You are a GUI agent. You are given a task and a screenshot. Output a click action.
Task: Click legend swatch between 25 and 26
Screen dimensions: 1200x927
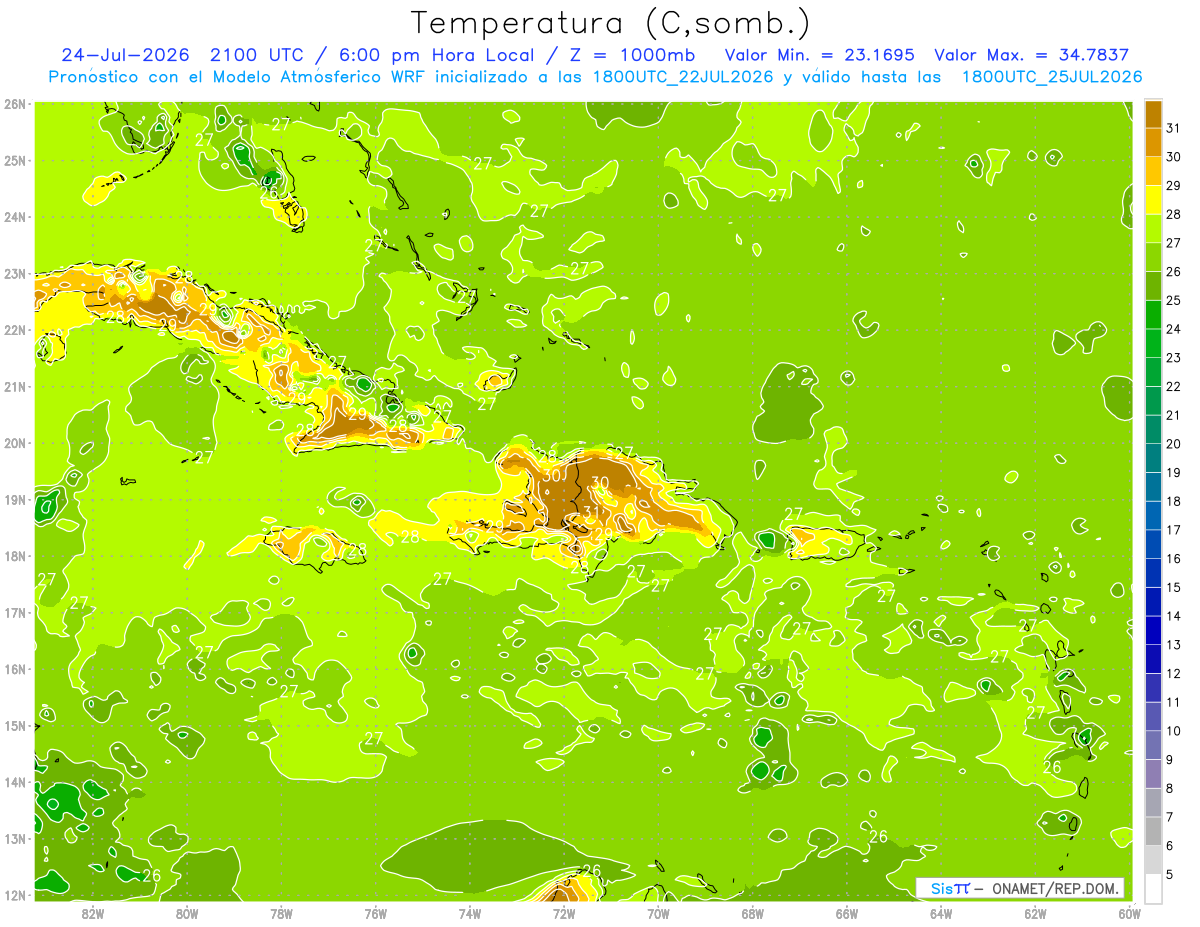click(1153, 286)
